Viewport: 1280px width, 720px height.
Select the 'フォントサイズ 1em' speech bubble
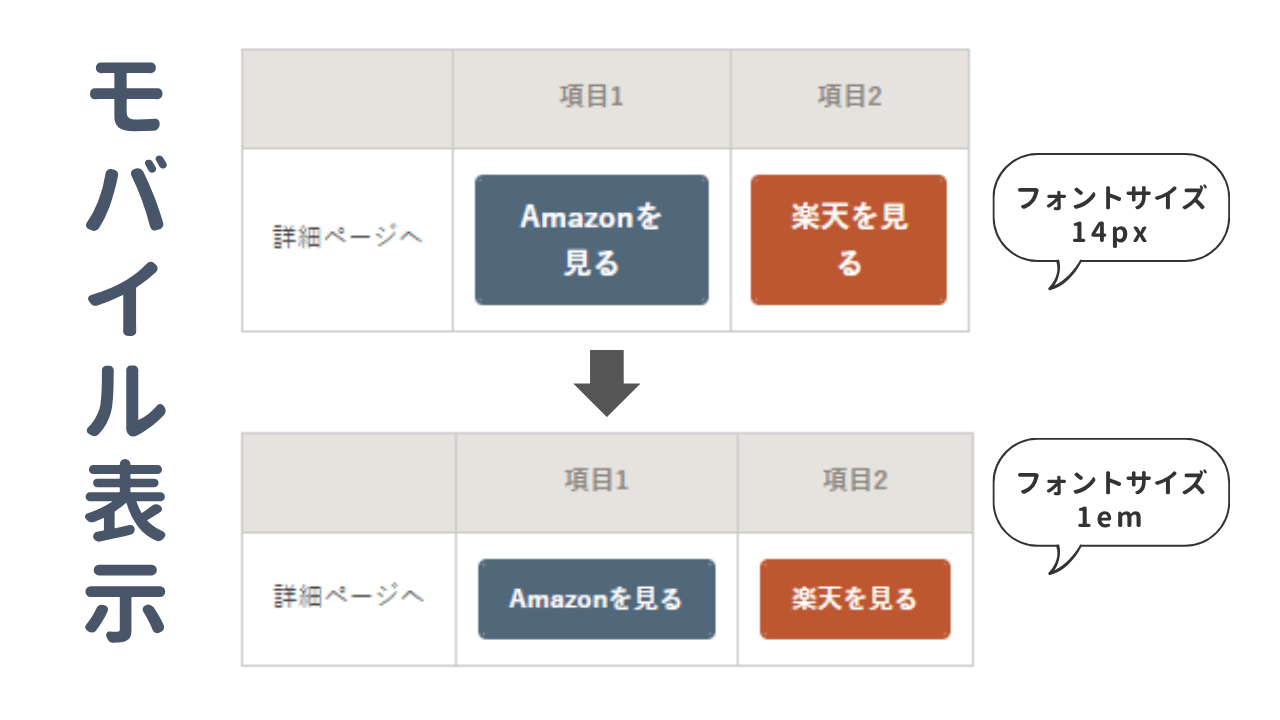pos(1110,499)
